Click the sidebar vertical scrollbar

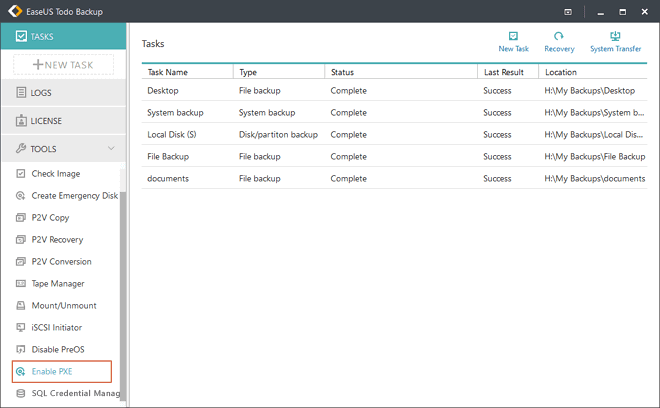123,290
